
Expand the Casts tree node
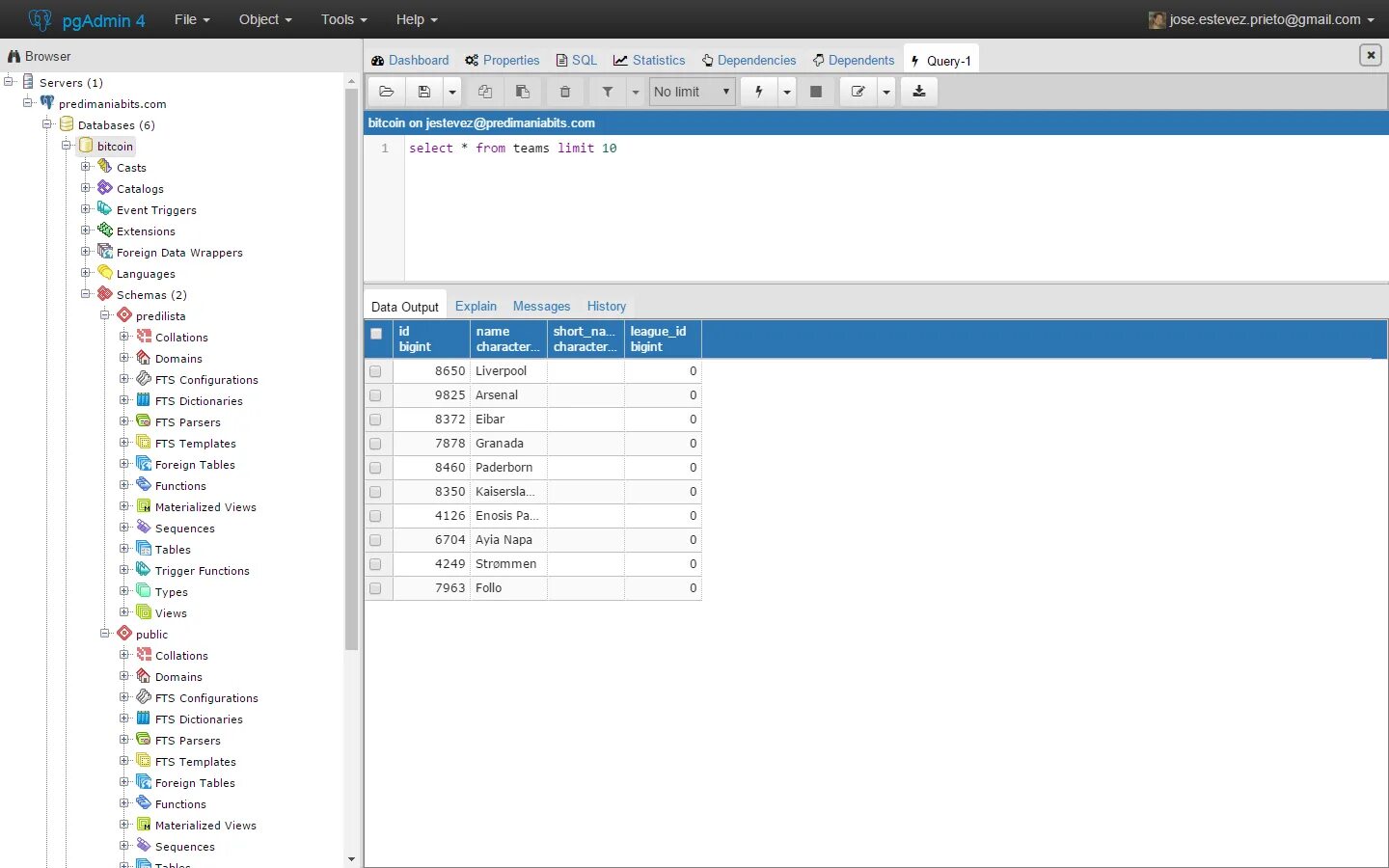(86, 166)
